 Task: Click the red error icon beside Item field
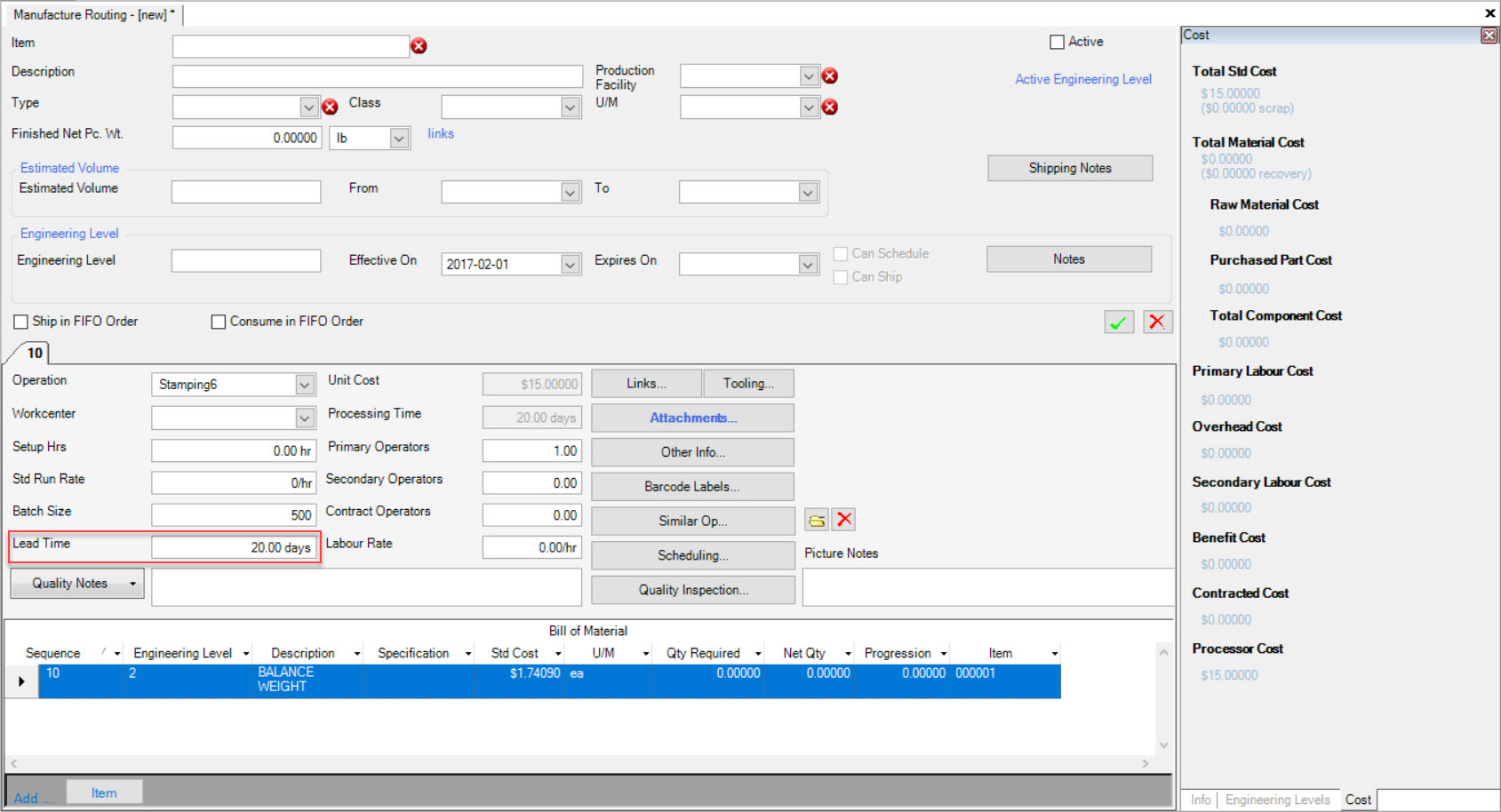click(419, 46)
